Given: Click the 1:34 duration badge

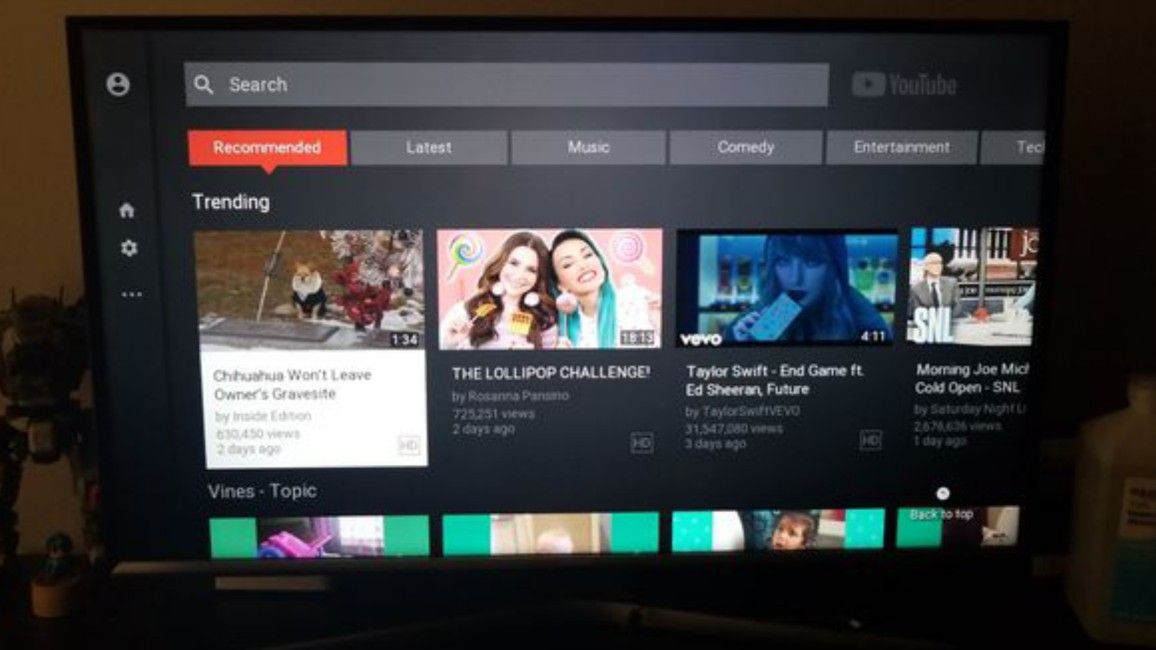Looking at the screenshot, I should pos(404,340).
